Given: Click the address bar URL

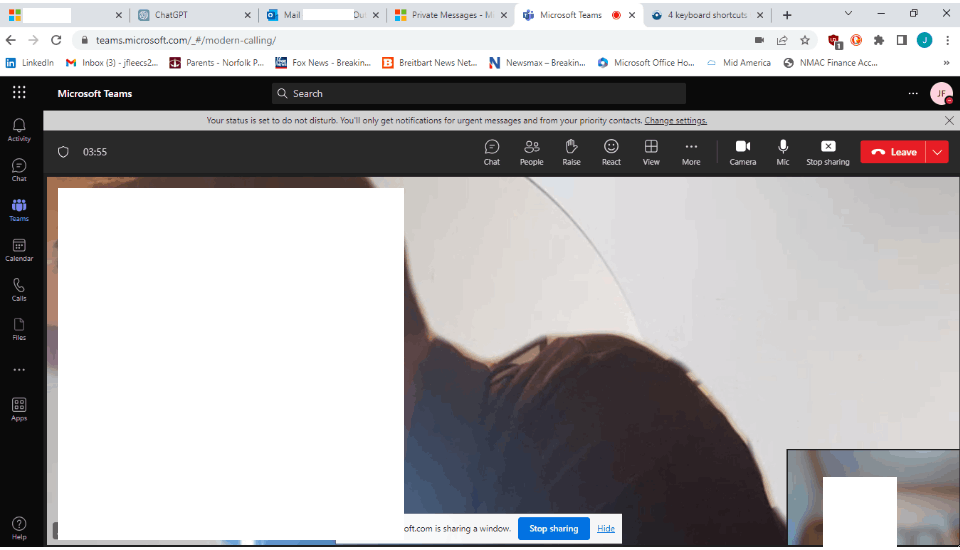Looking at the screenshot, I should pyautogui.click(x=186, y=40).
